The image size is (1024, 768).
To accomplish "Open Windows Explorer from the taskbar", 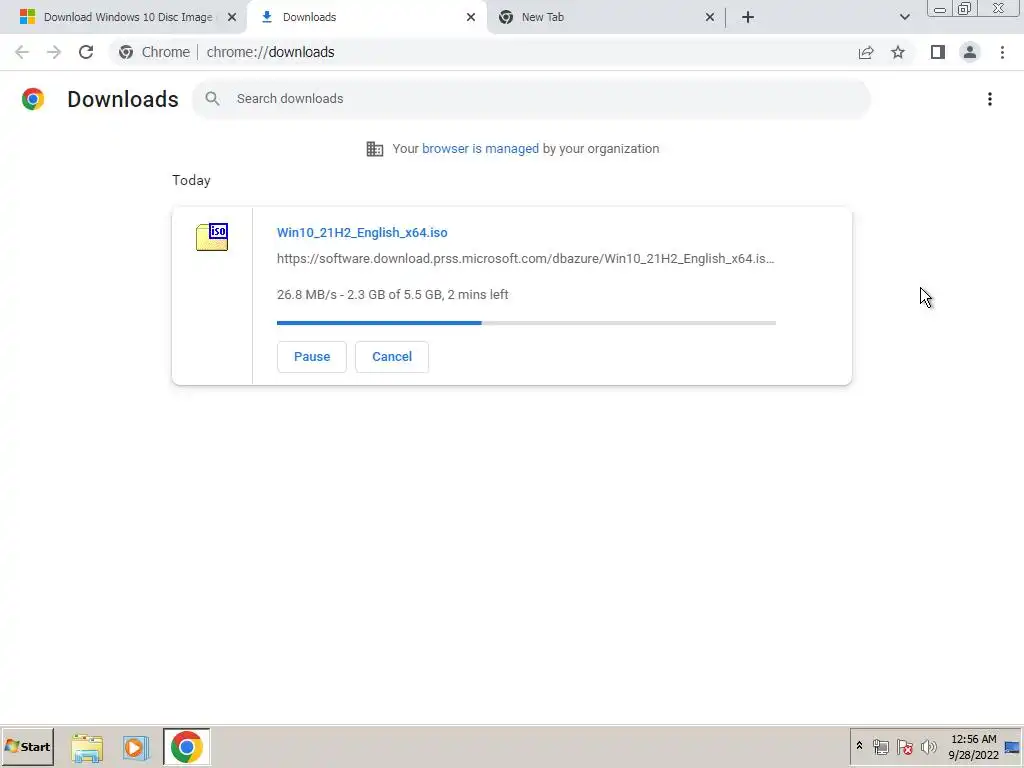I will click(87, 747).
